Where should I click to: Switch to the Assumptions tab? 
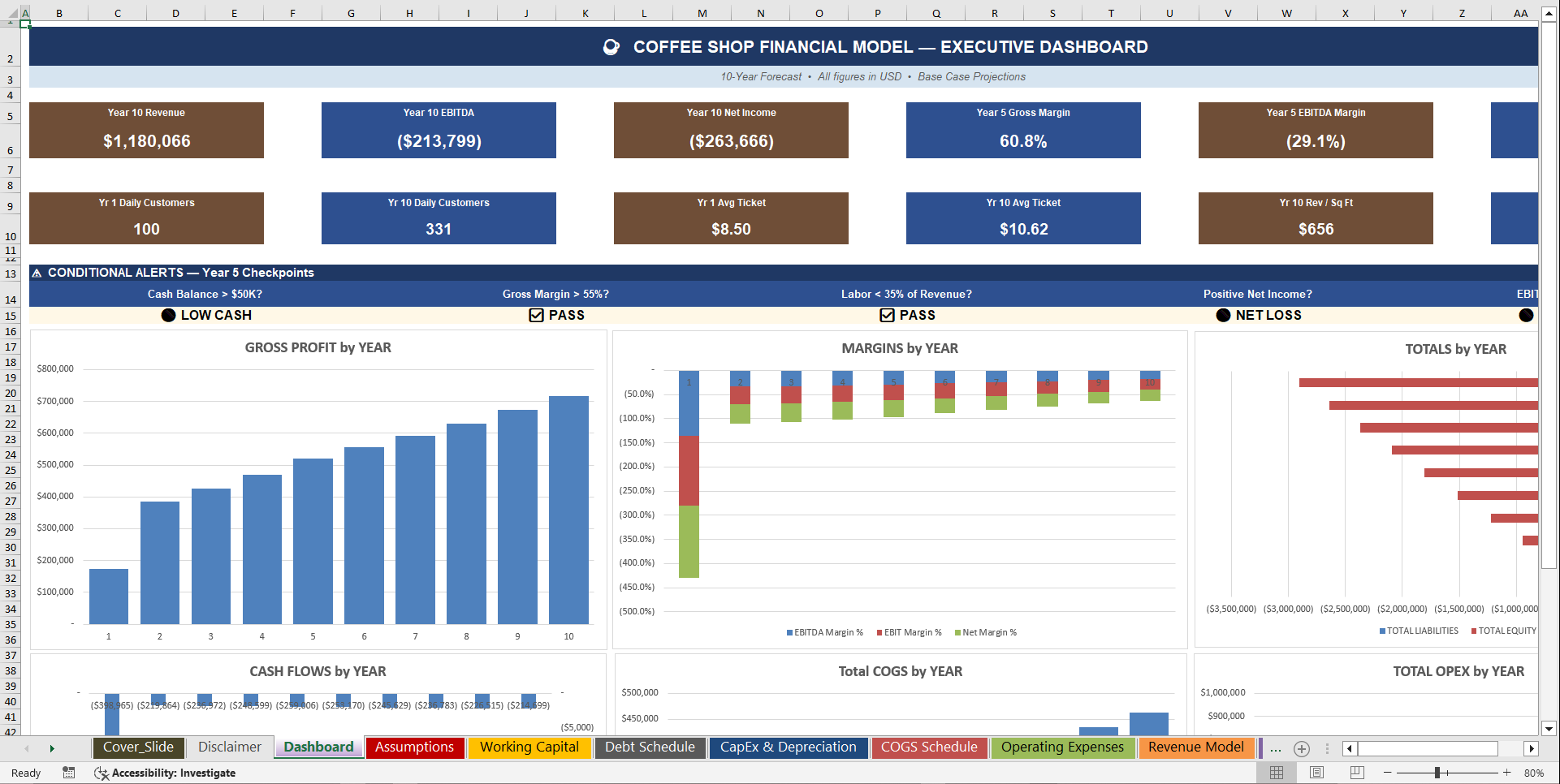tap(415, 747)
